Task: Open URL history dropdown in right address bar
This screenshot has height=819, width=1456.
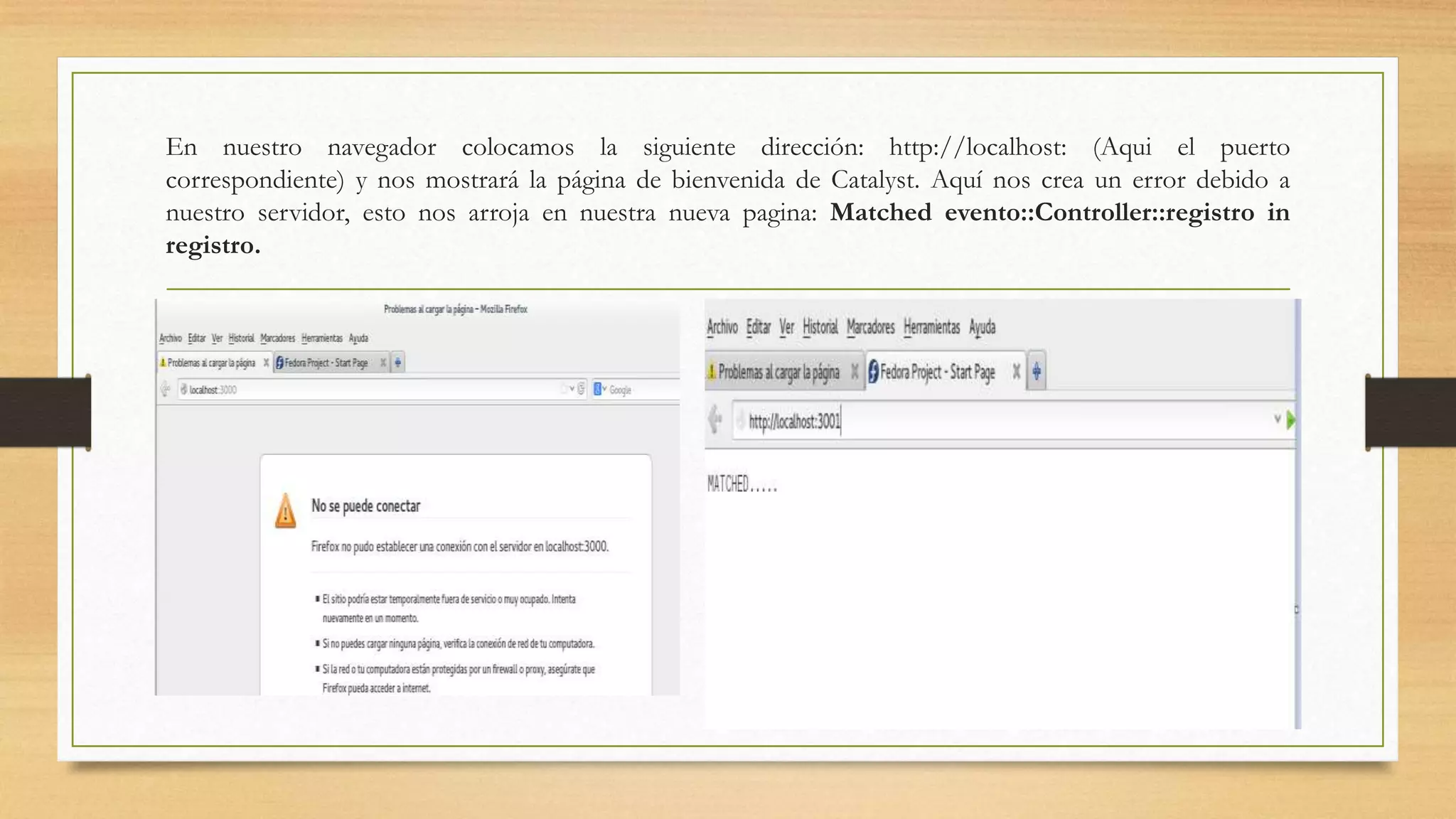Action: point(1278,419)
